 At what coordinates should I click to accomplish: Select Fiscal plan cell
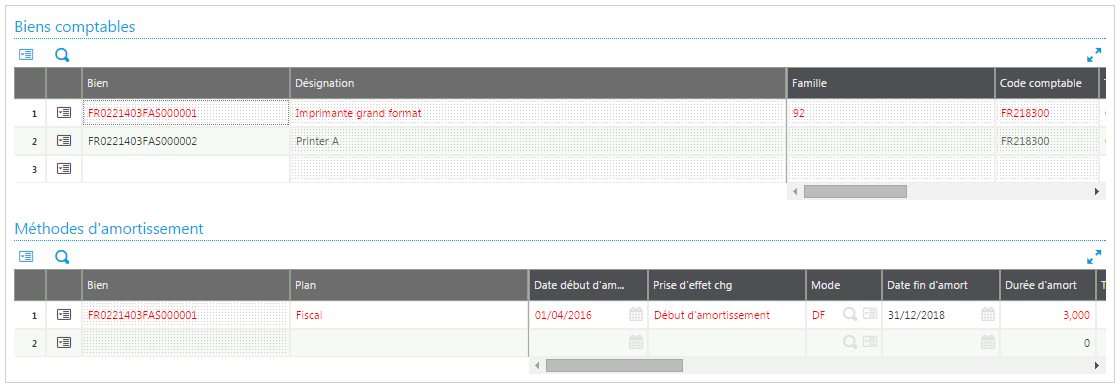pos(409,315)
